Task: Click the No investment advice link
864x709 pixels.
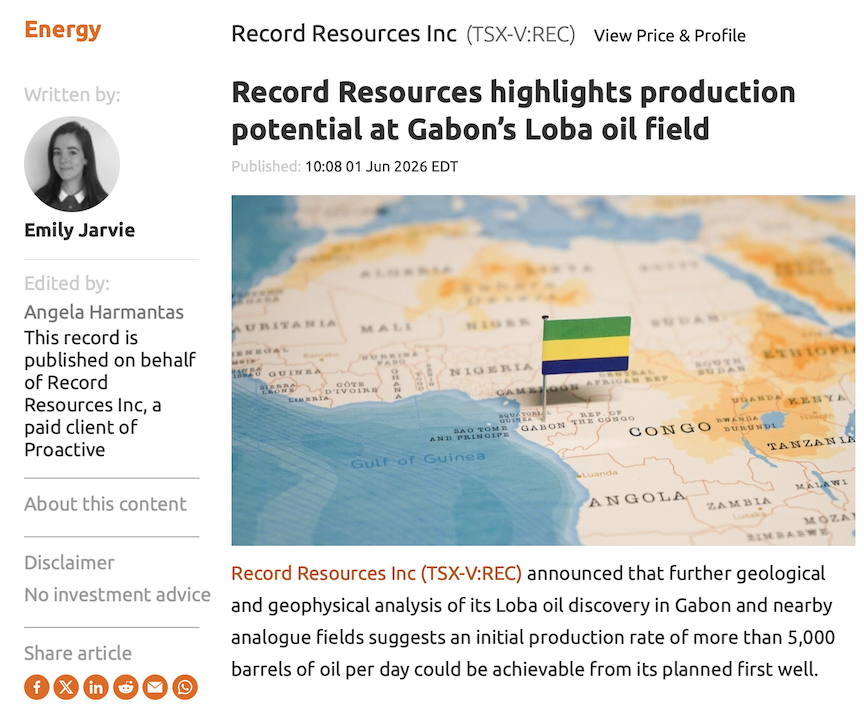Action: tap(117, 595)
